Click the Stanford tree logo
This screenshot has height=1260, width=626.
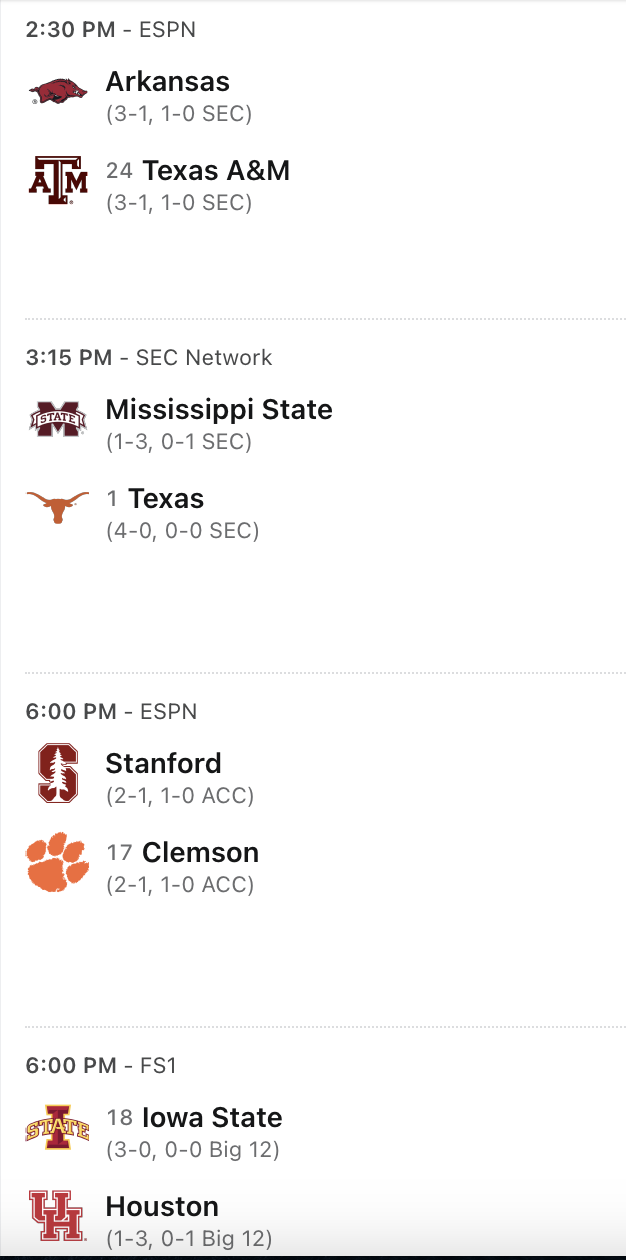coord(57,774)
